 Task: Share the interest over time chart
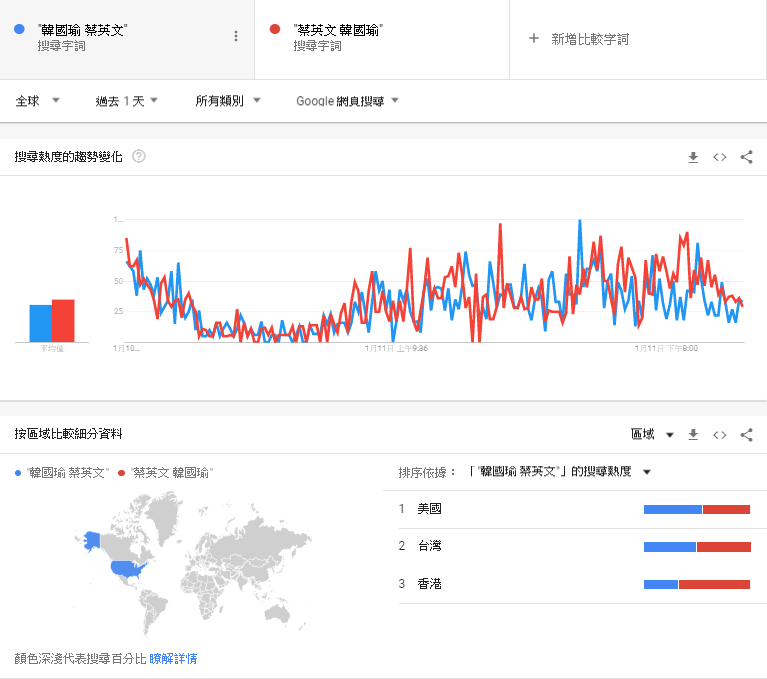point(746,157)
